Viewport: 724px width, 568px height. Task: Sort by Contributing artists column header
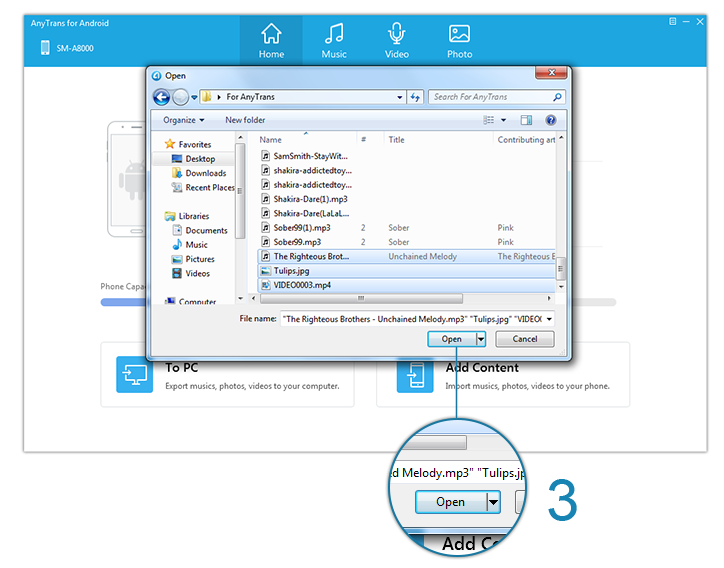525,139
